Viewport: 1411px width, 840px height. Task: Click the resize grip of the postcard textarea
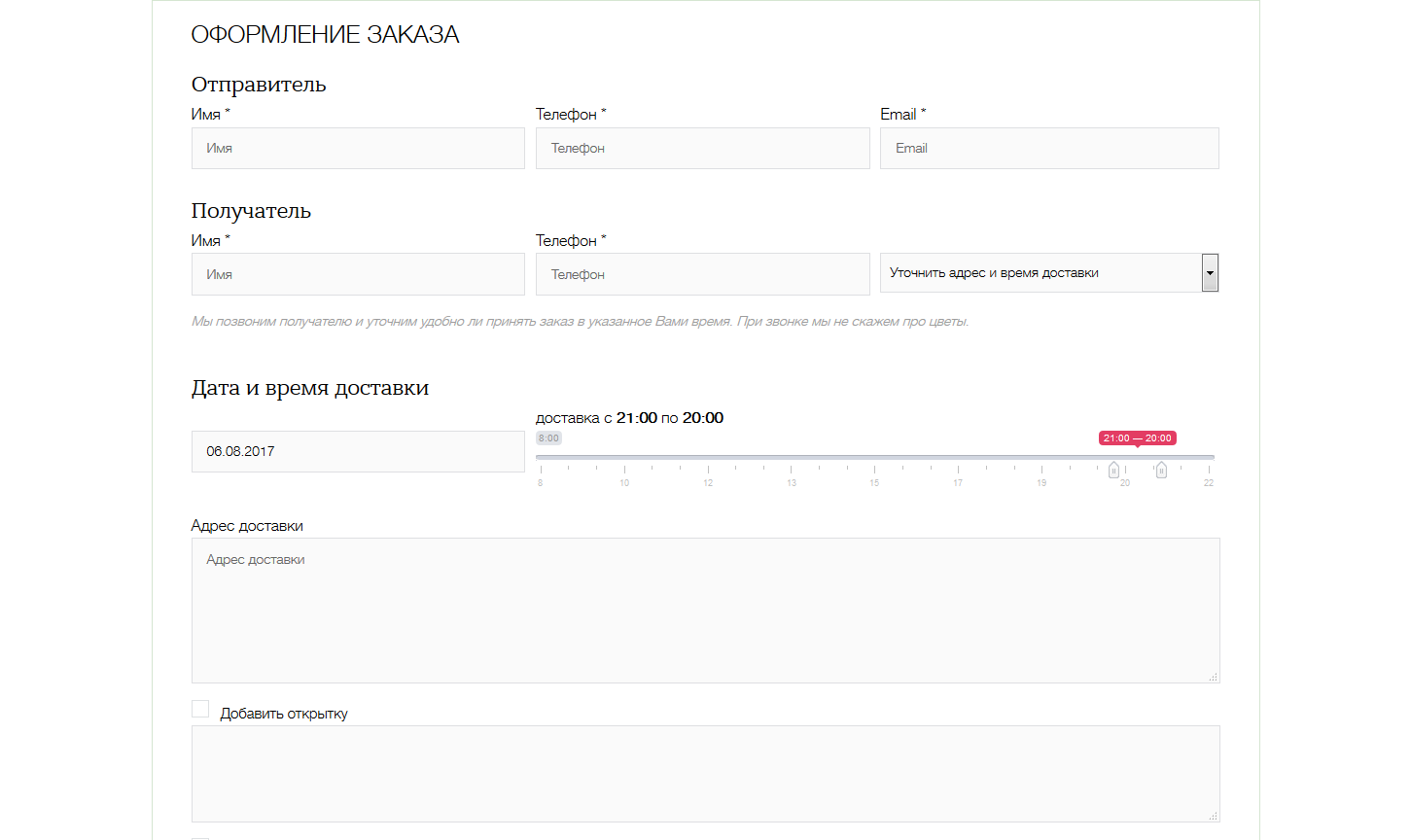pyautogui.click(x=1214, y=817)
